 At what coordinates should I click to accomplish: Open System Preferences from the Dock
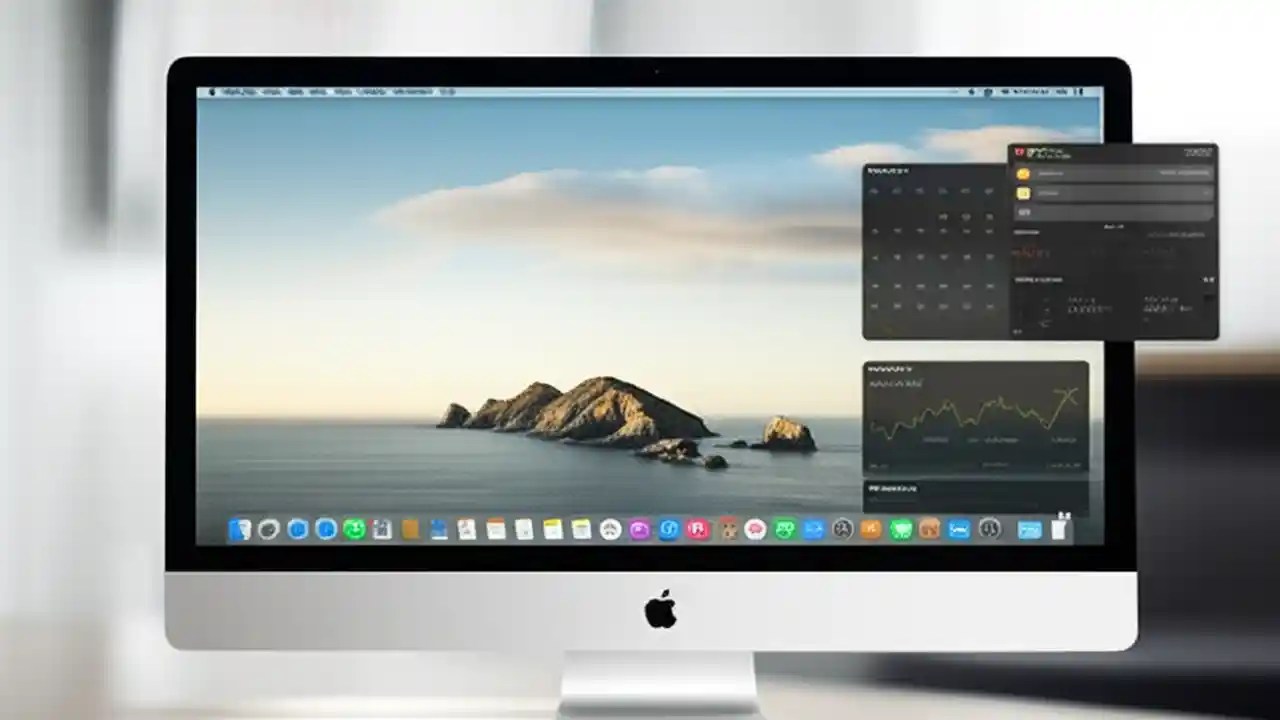point(991,529)
